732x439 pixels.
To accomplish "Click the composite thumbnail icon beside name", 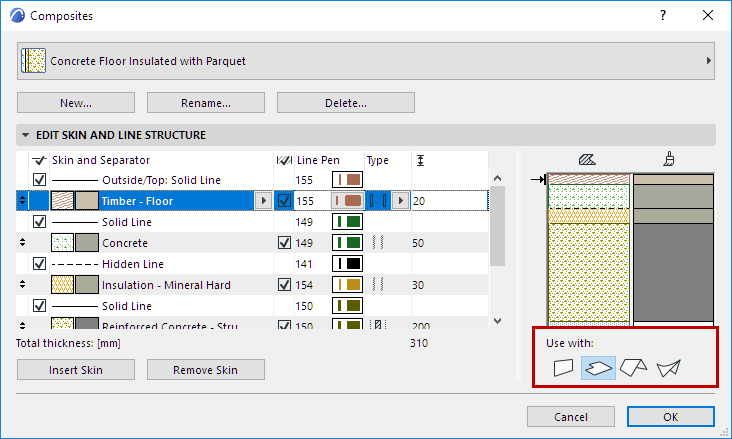I will coord(34,61).
